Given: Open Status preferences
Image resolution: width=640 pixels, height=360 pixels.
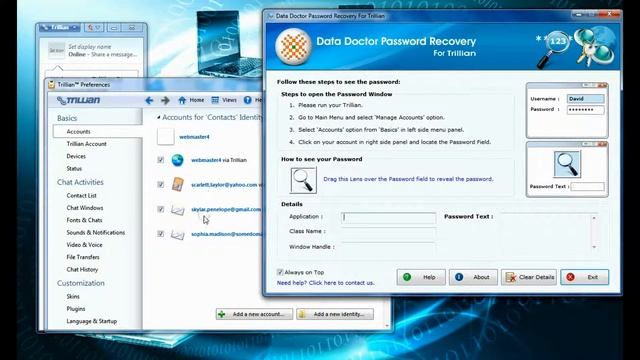Looking at the screenshot, I should click(74, 168).
